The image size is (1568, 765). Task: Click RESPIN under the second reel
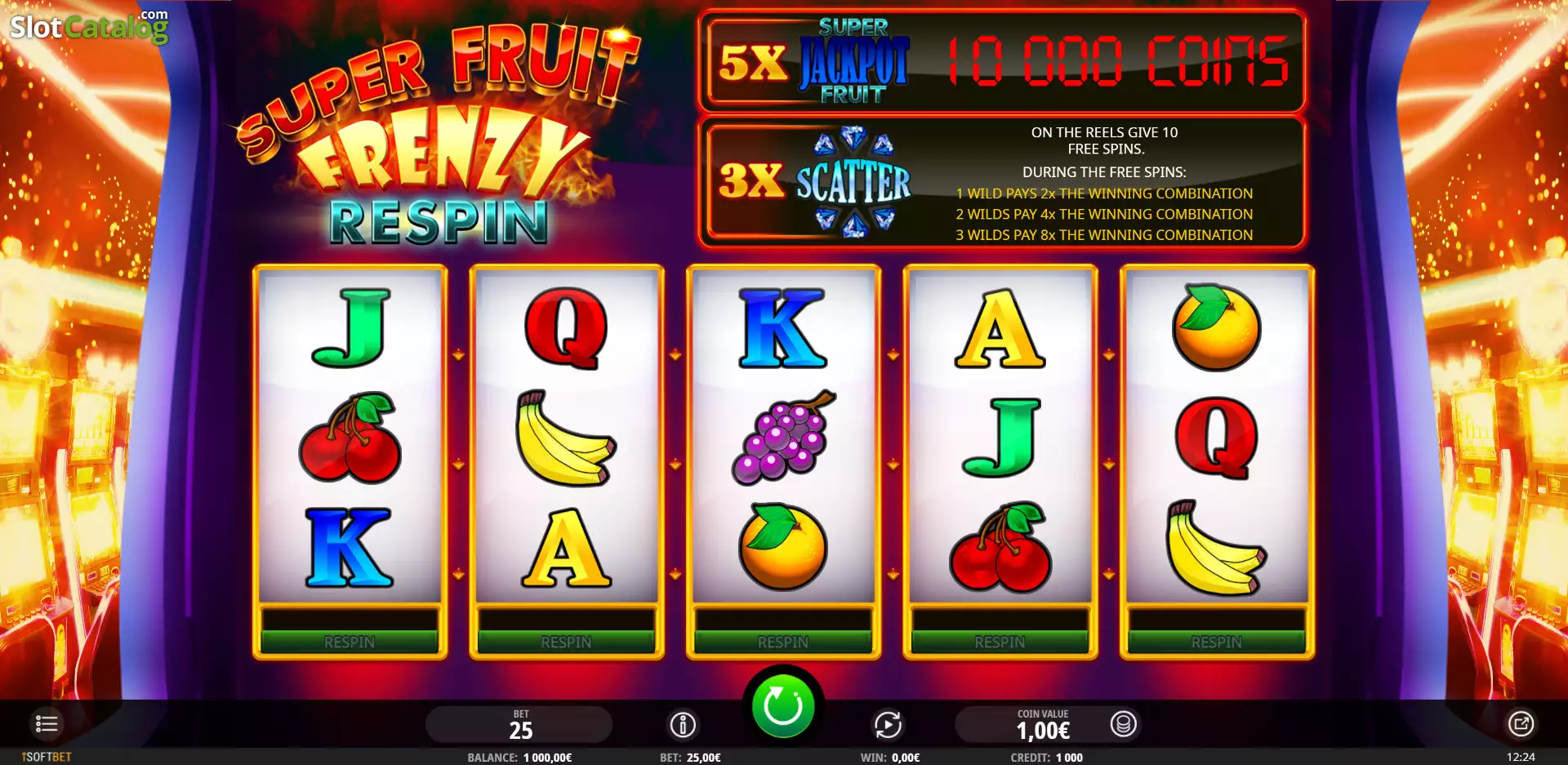coord(567,643)
